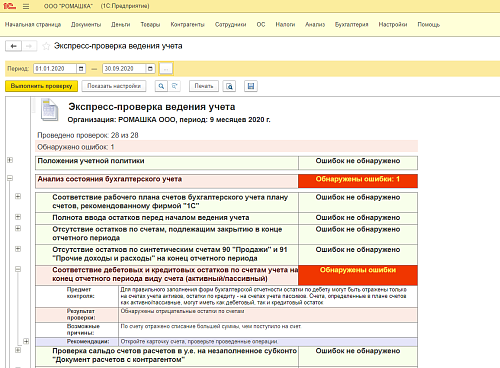Open the Бухгалтерия menu
Viewport: 500px width, 368px height.
tap(352, 24)
